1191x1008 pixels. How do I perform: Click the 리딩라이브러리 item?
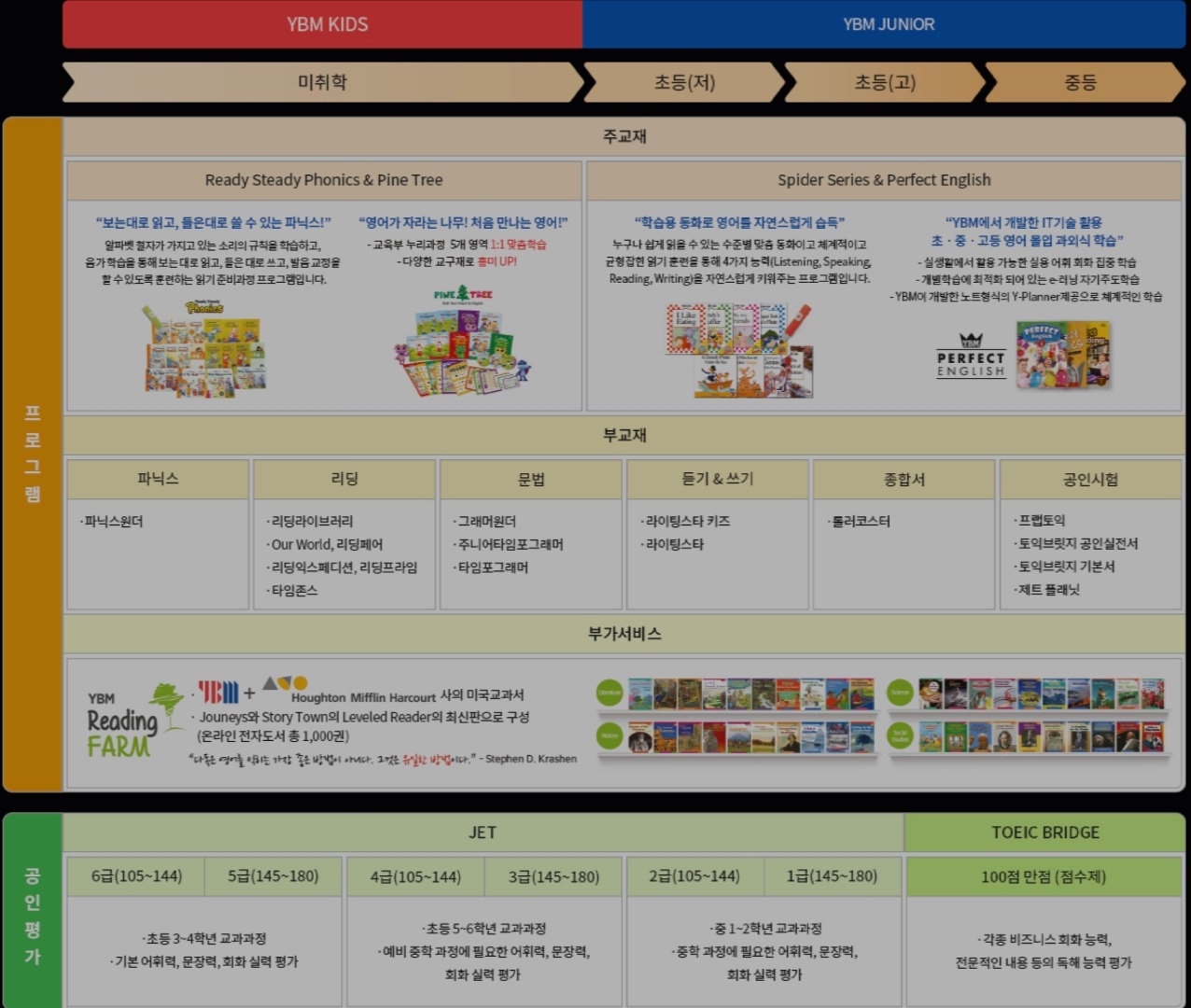310,522
